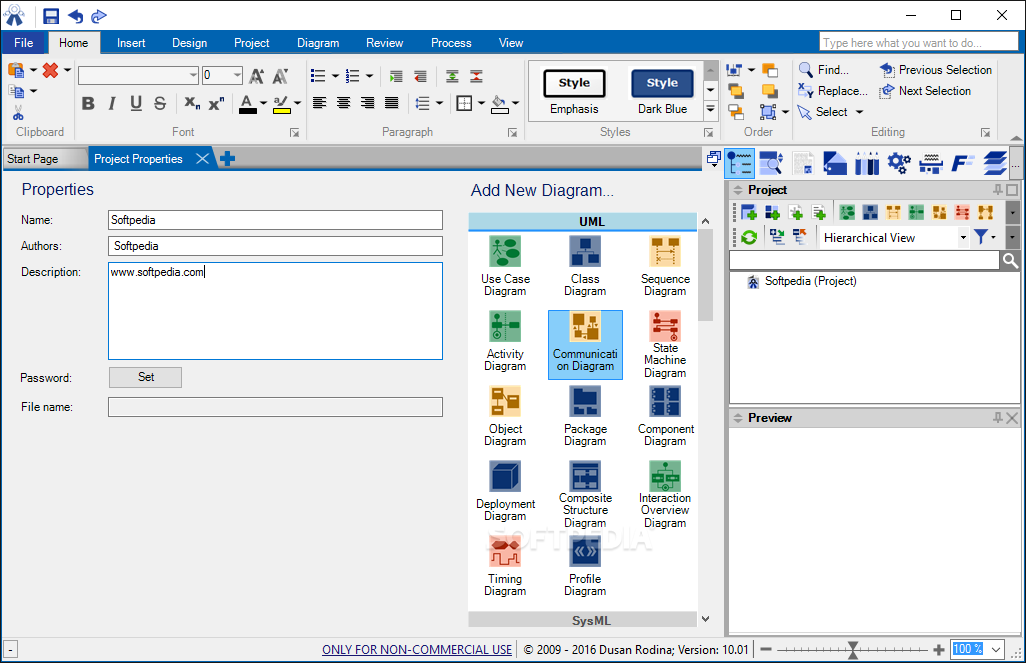Image resolution: width=1026 pixels, height=663 pixels.
Task: Select the Package Diagram icon
Action: pyautogui.click(x=585, y=401)
